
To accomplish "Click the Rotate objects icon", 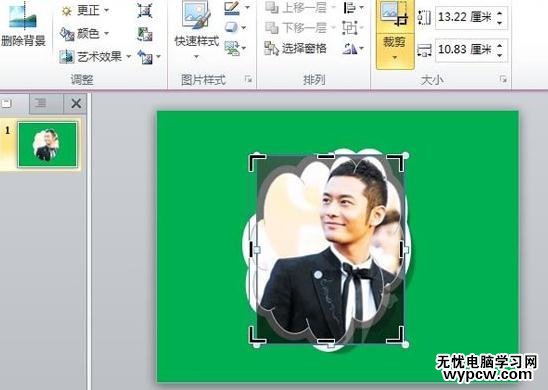I will coord(350,49).
